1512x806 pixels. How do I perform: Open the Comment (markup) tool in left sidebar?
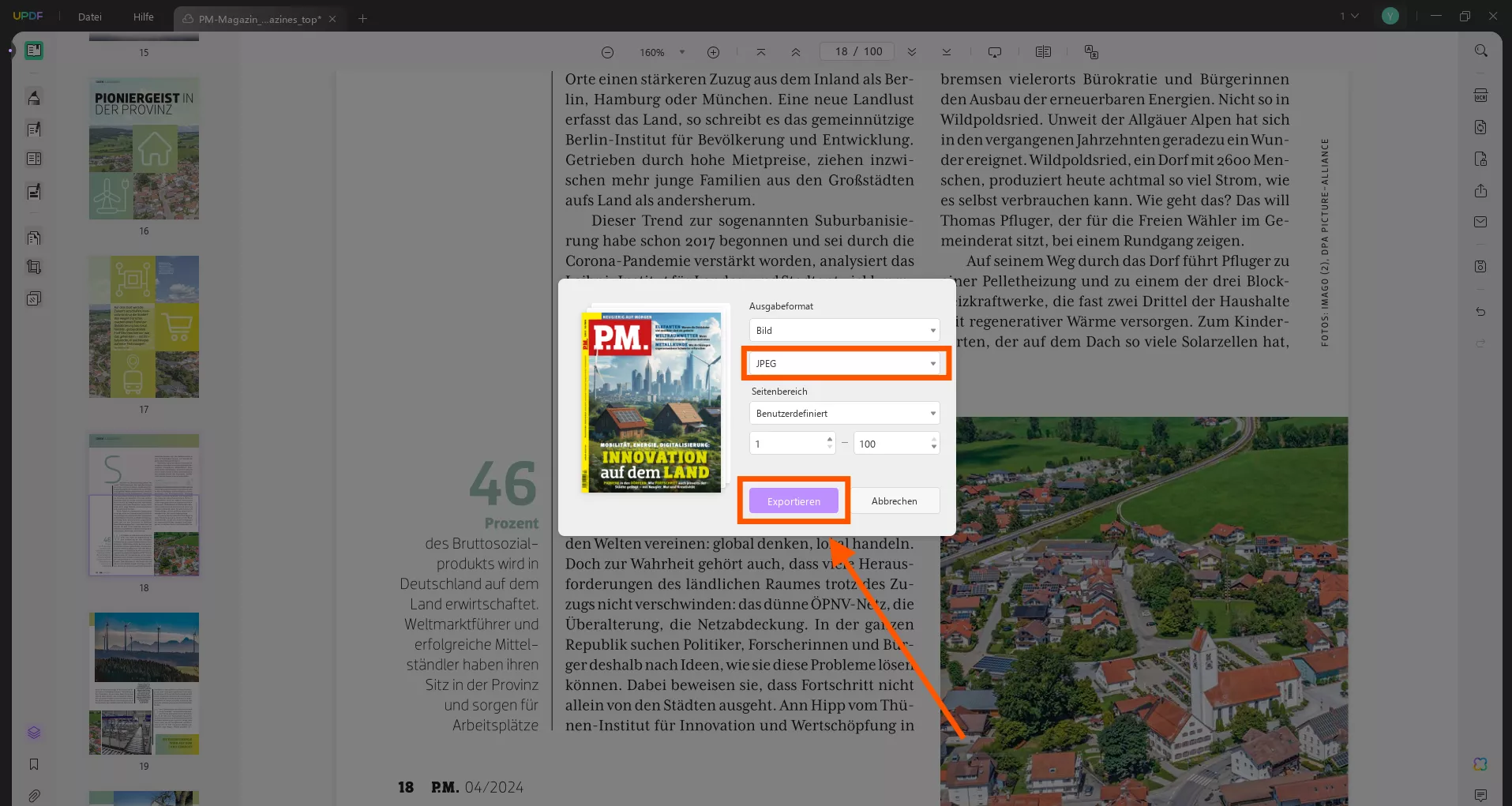tap(34, 98)
